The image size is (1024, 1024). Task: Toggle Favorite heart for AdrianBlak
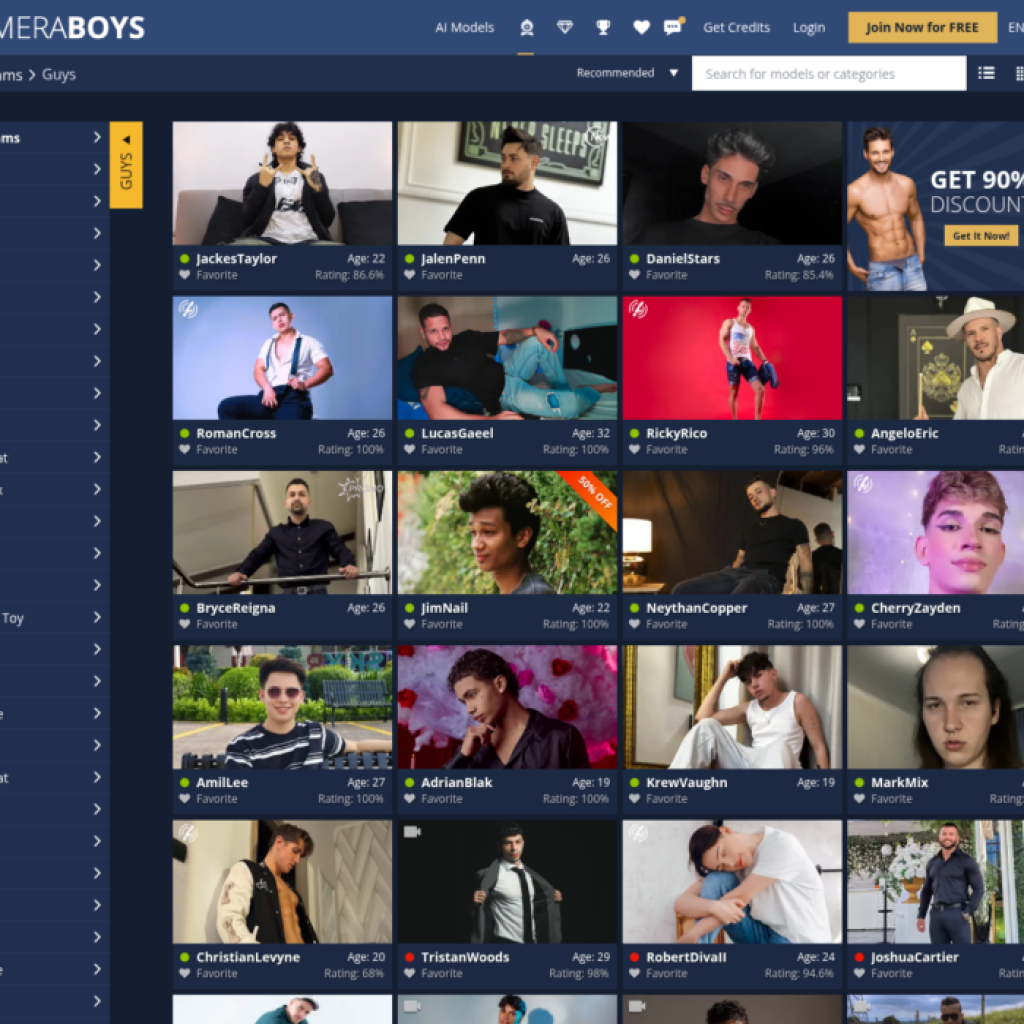click(410, 799)
